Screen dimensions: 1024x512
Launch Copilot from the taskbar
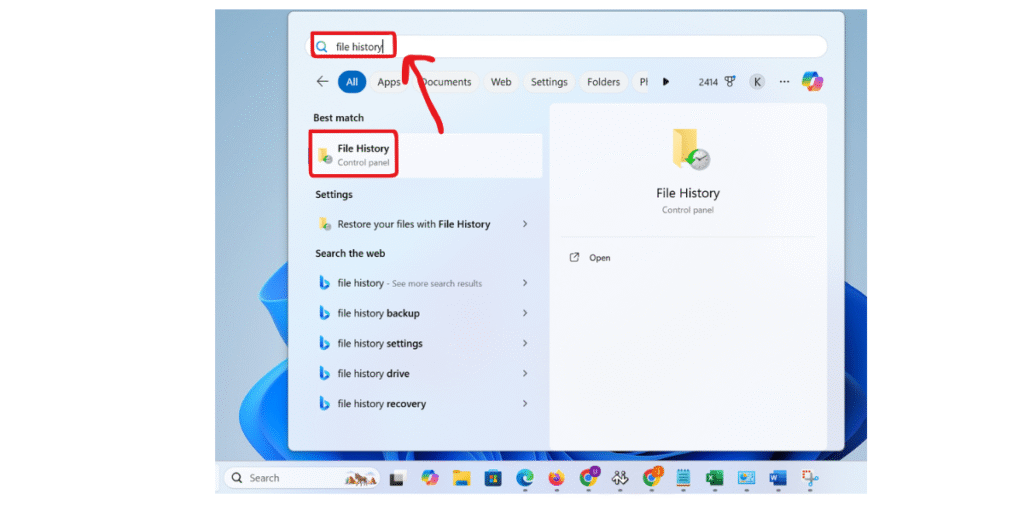(429, 478)
